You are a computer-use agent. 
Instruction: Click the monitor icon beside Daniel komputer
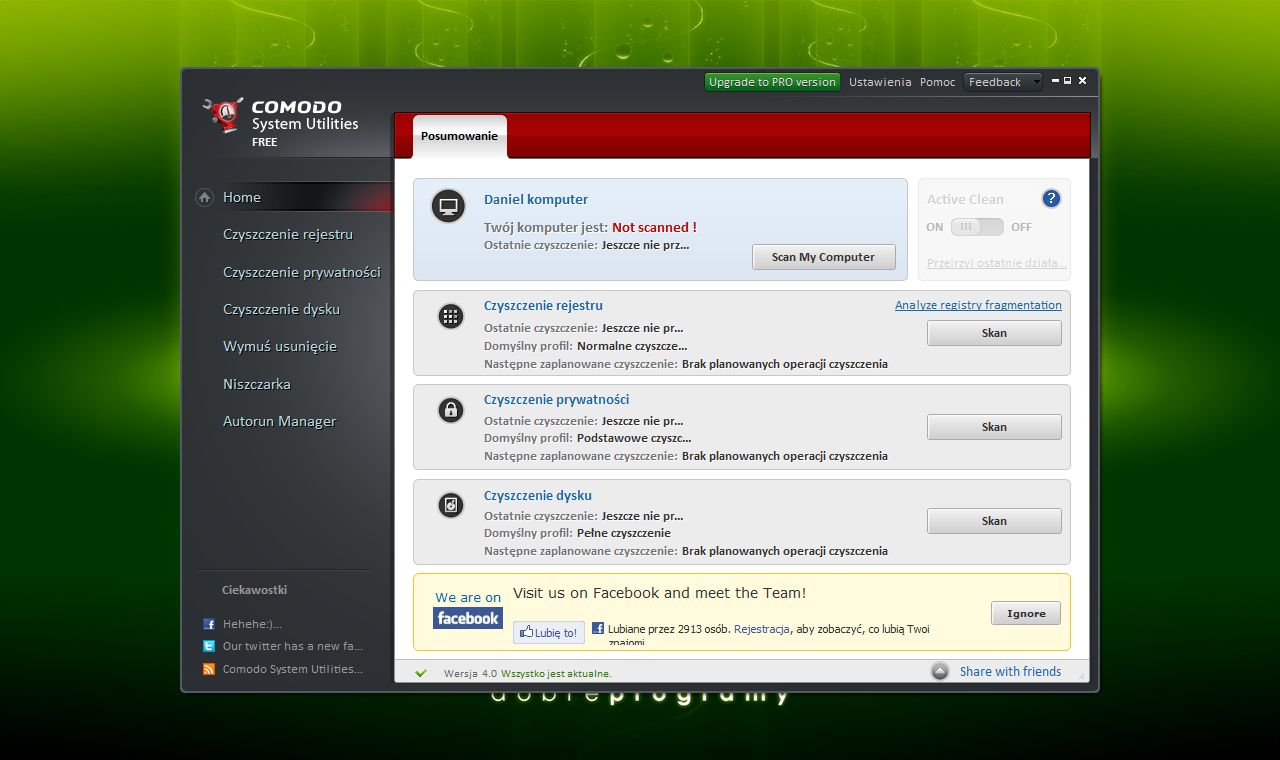pyautogui.click(x=447, y=206)
